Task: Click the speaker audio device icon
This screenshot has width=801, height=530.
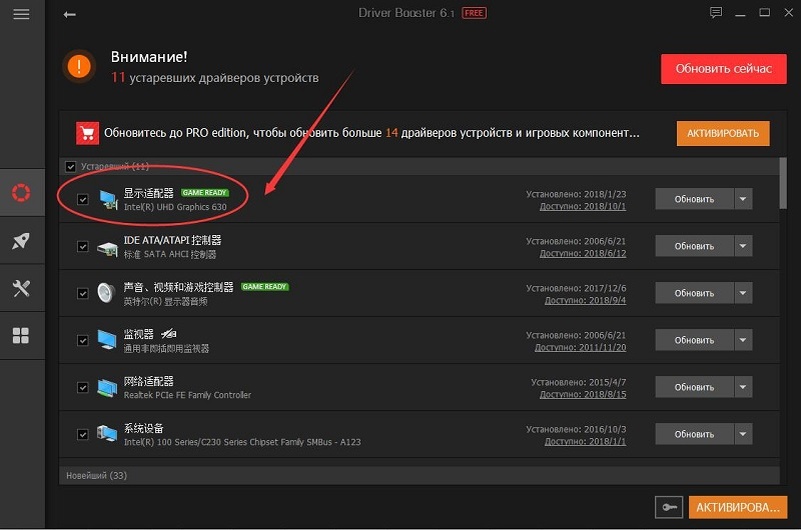Action: [106, 293]
